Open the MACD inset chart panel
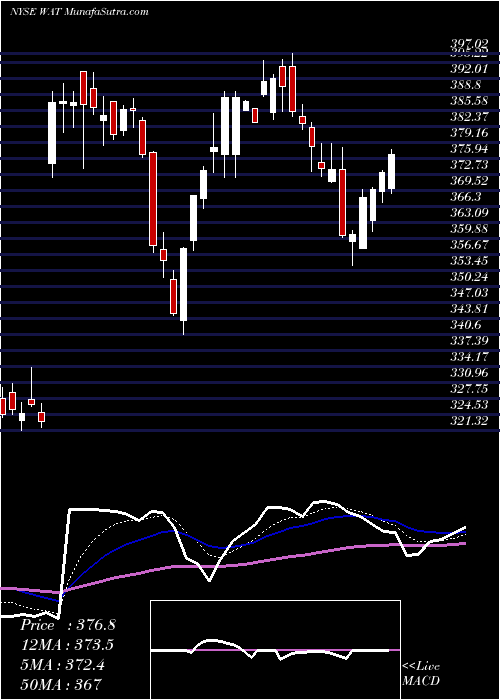Viewport: 500px width, 700px height. [x=275, y=650]
